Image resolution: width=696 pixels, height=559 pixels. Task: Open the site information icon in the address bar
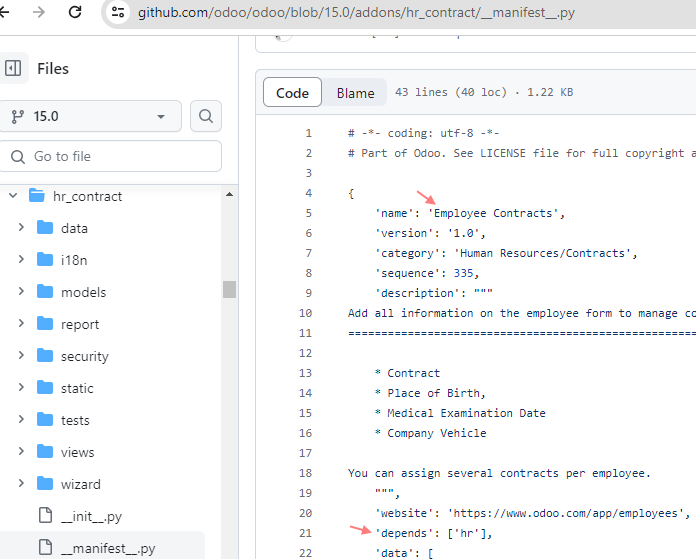[118, 12]
